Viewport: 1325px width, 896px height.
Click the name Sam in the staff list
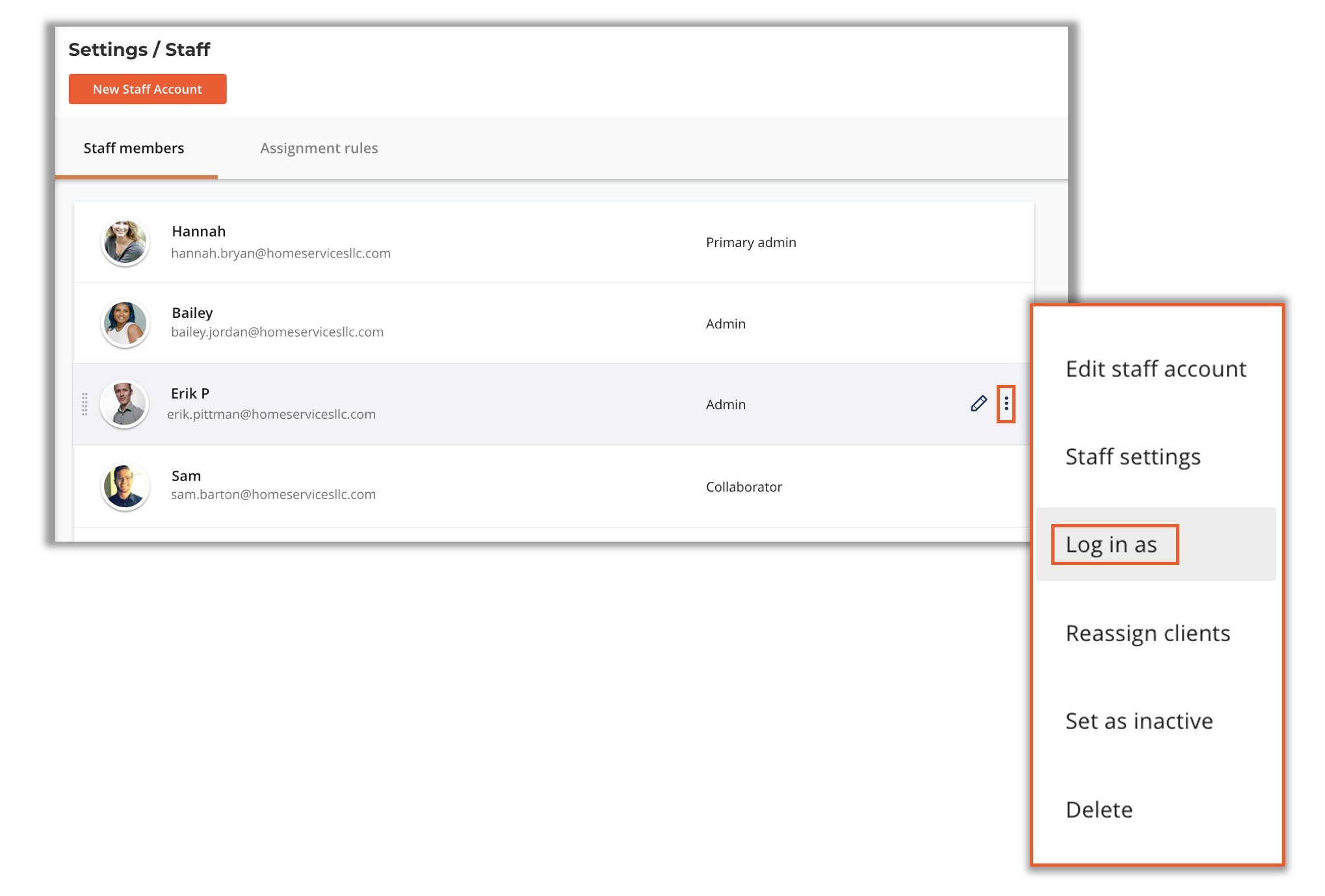click(186, 476)
